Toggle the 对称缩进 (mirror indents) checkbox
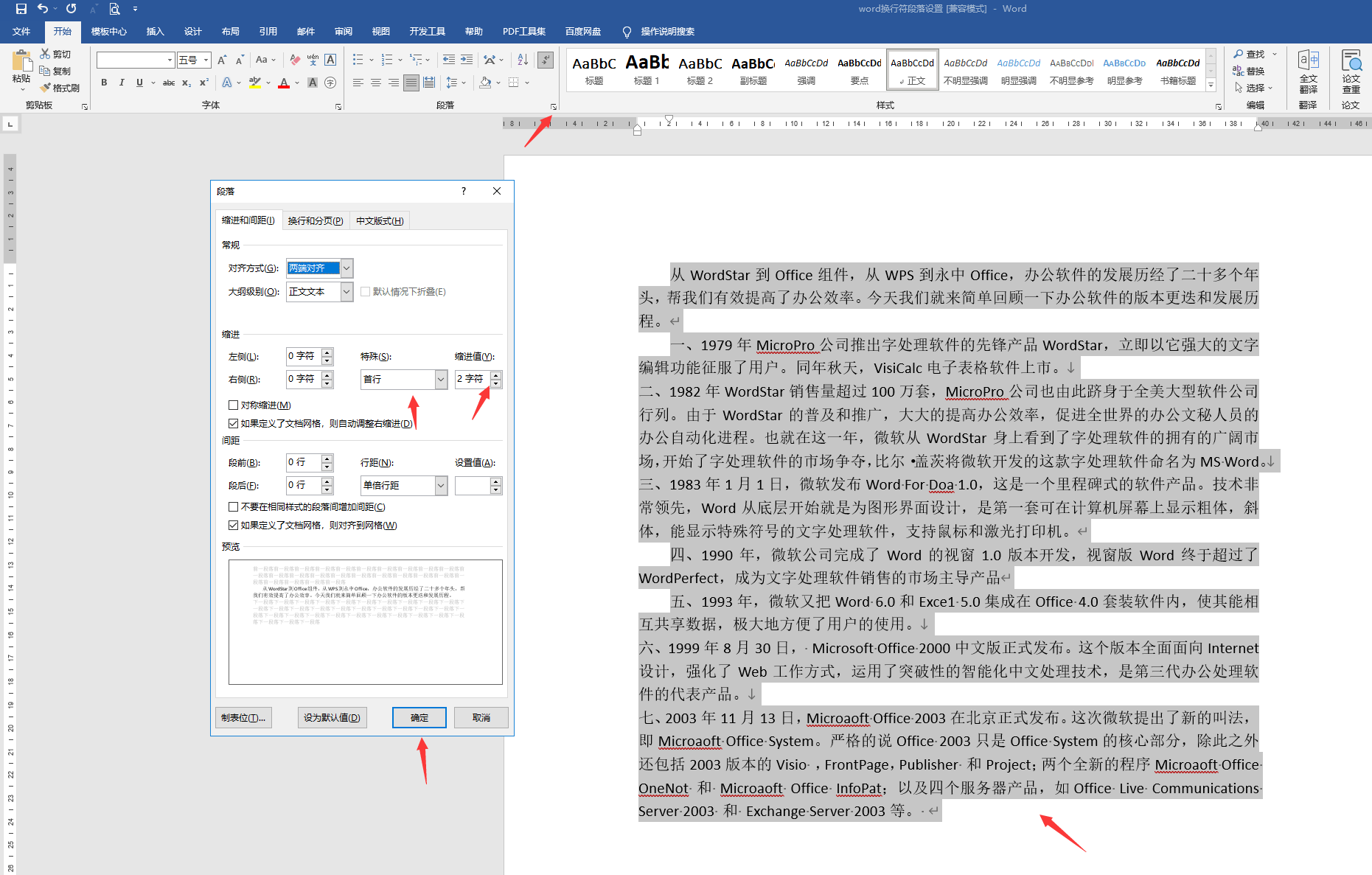This screenshot has width=1372, height=875. [x=234, y=405]
